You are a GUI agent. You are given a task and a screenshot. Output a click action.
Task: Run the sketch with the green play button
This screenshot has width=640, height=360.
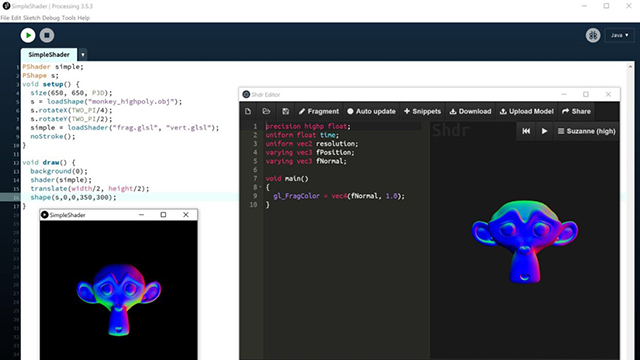coord(28,36)
